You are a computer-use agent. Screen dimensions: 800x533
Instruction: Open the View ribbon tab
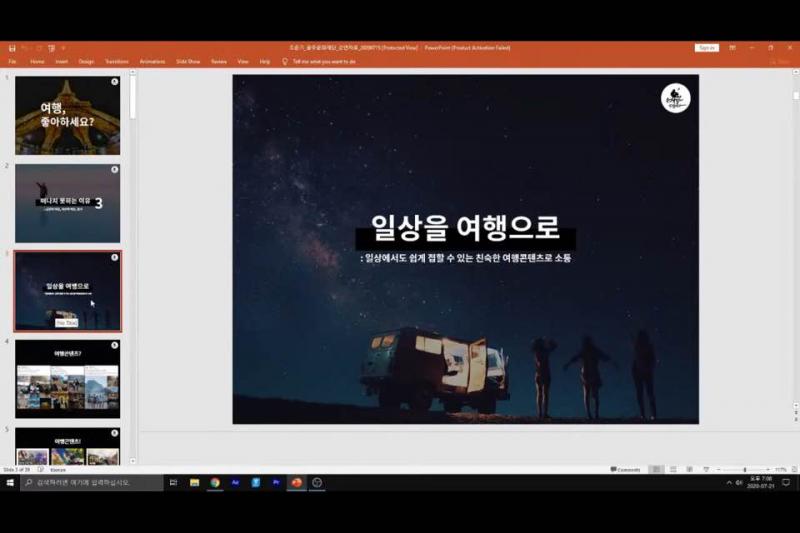point(243,61)
